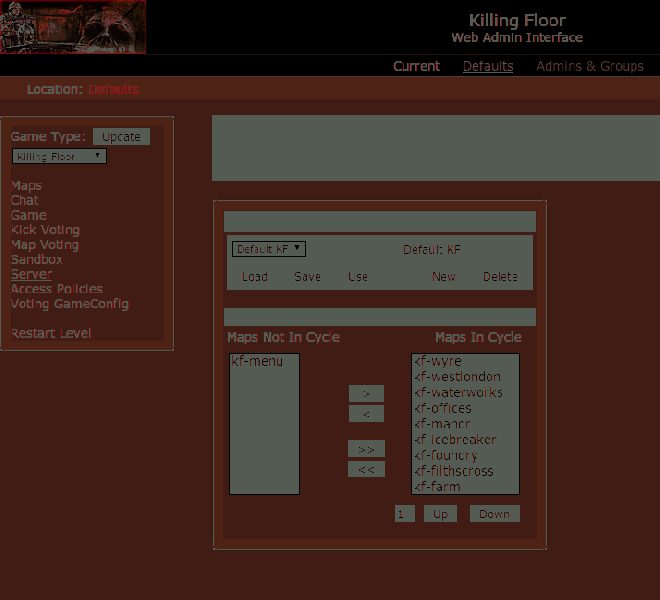The height and width of the screenshot is (600, 660).
Task: Select kf-menu in Maps Not In Cycle
Action: [x=264, y=361]
